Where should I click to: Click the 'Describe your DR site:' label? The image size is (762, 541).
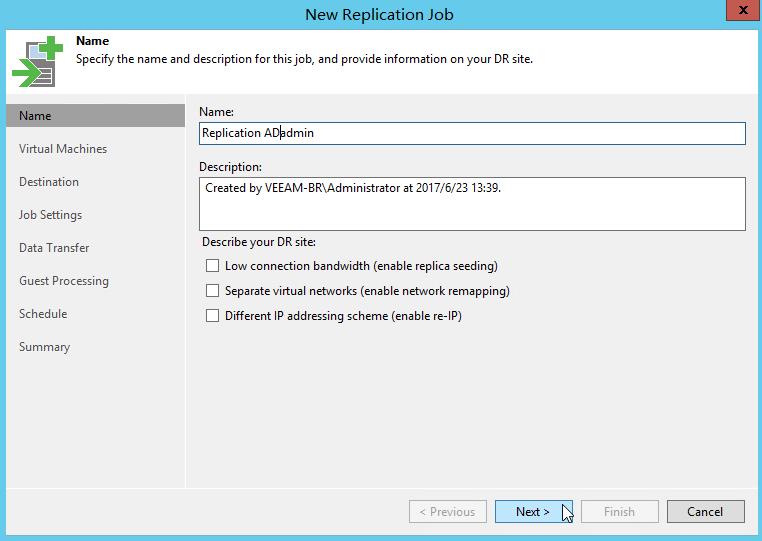259,242
